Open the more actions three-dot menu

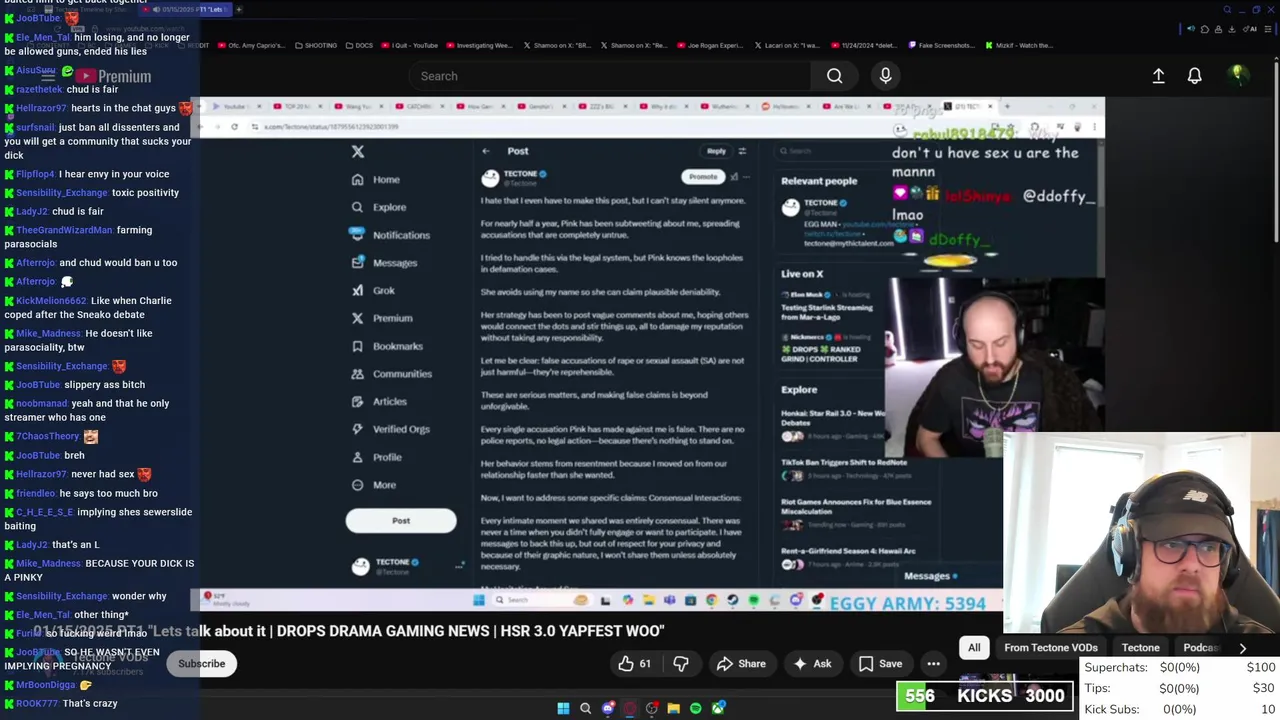933,663
